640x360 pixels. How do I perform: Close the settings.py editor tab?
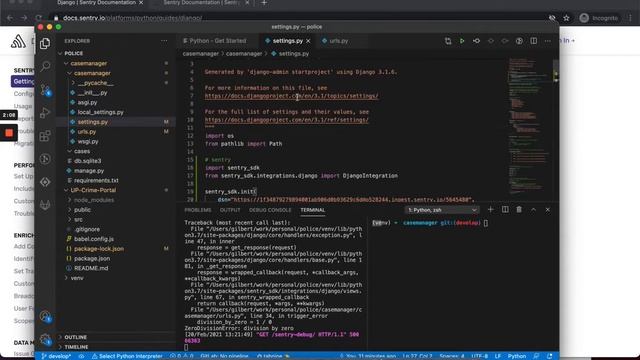pyautogui.click(x=308, y=41)
